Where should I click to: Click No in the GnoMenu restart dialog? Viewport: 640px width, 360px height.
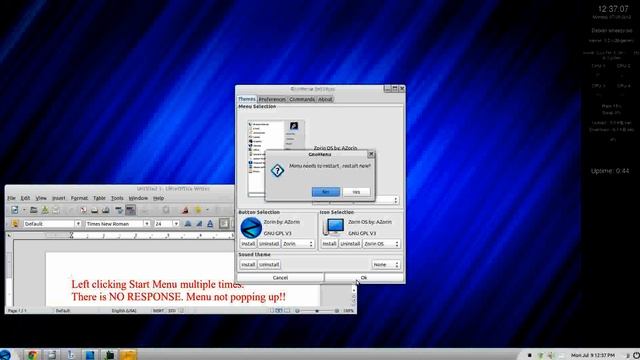click(x=326, y=192)
